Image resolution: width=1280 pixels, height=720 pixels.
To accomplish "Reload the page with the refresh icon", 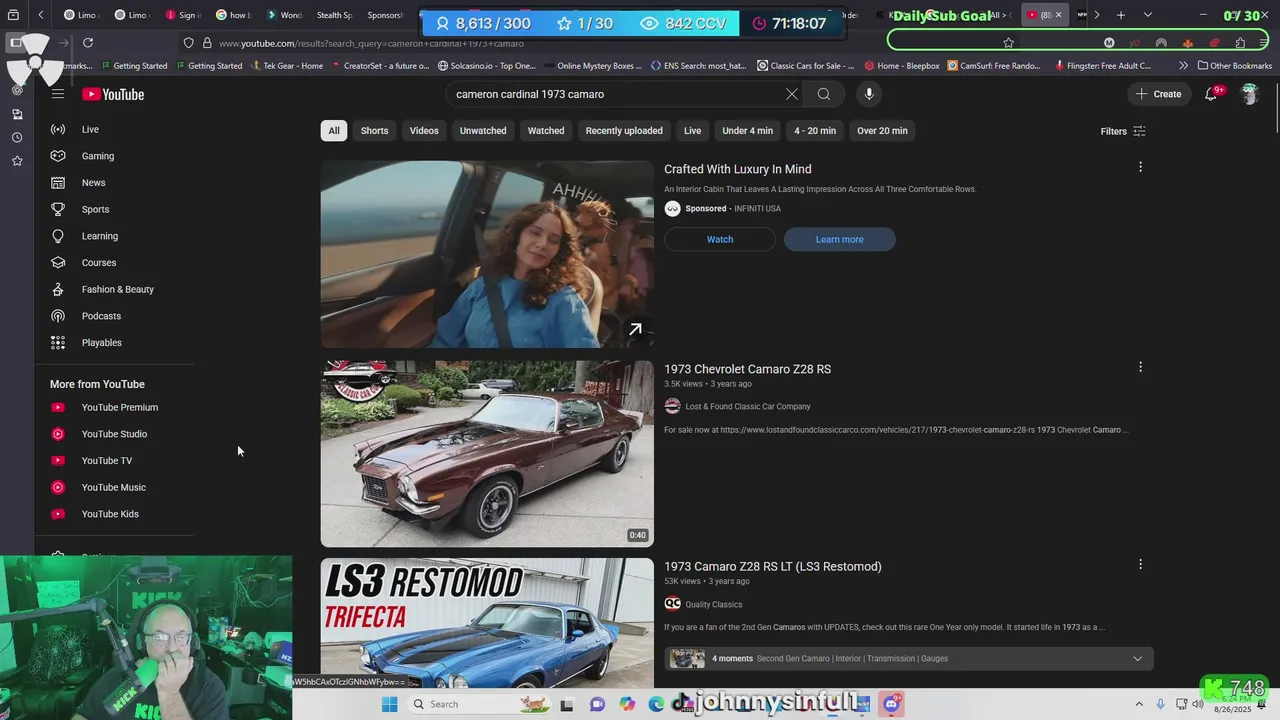I will (88, 43).
